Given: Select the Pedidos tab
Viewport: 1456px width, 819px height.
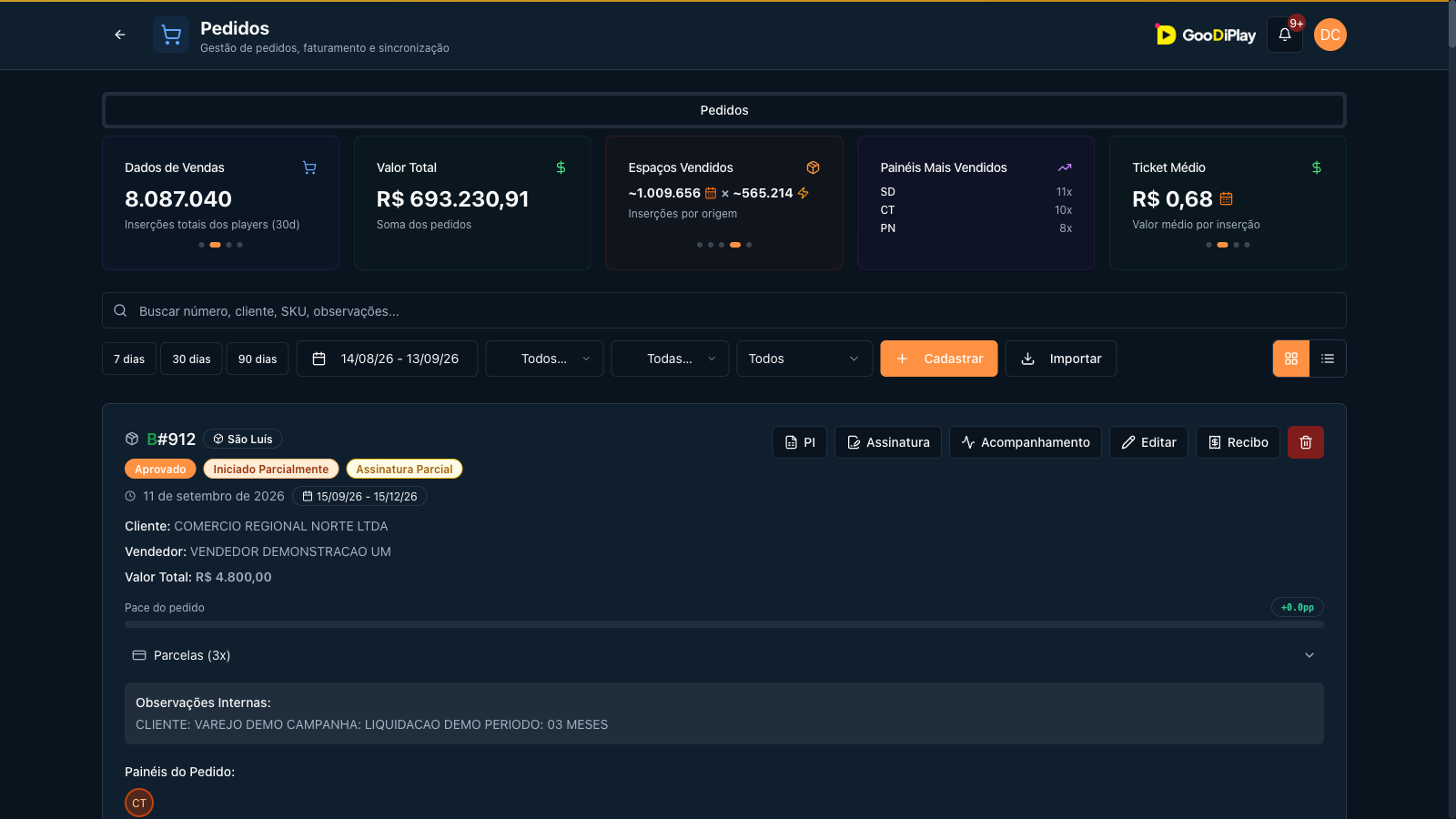Looking at the screenshot, I should (x=724, y=110).
